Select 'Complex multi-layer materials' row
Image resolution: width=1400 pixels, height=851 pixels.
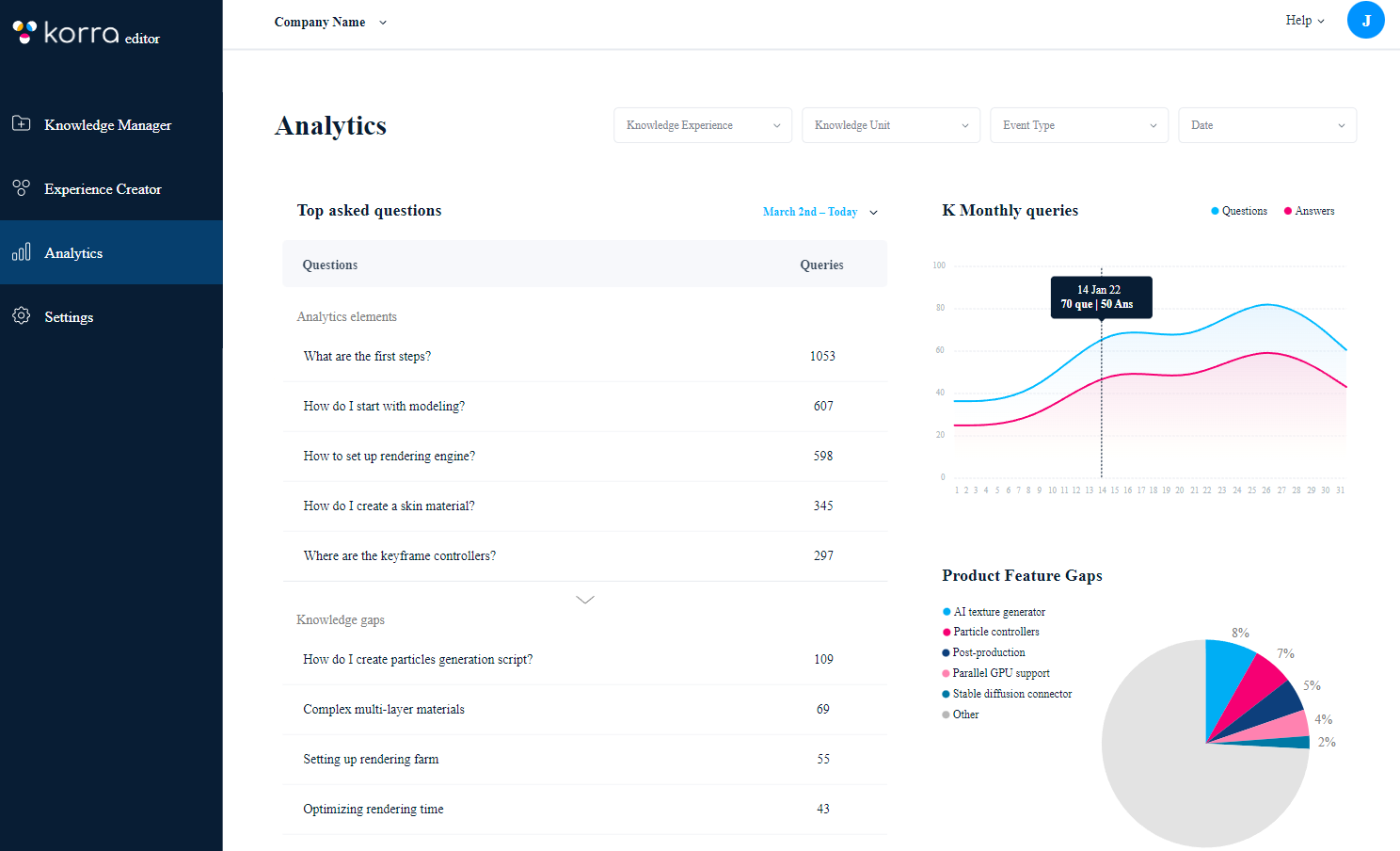click(585, 710)
